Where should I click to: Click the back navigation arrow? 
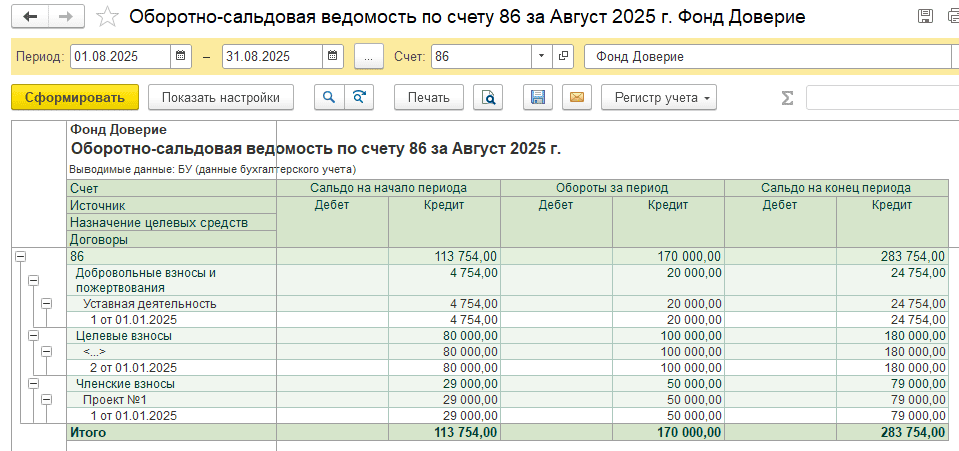(31, 17)
